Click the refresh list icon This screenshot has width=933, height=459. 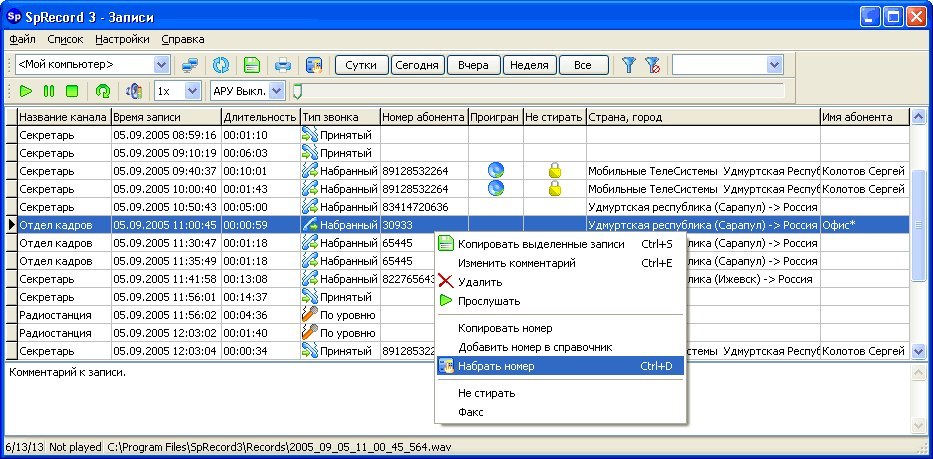[x=221, y=65]
